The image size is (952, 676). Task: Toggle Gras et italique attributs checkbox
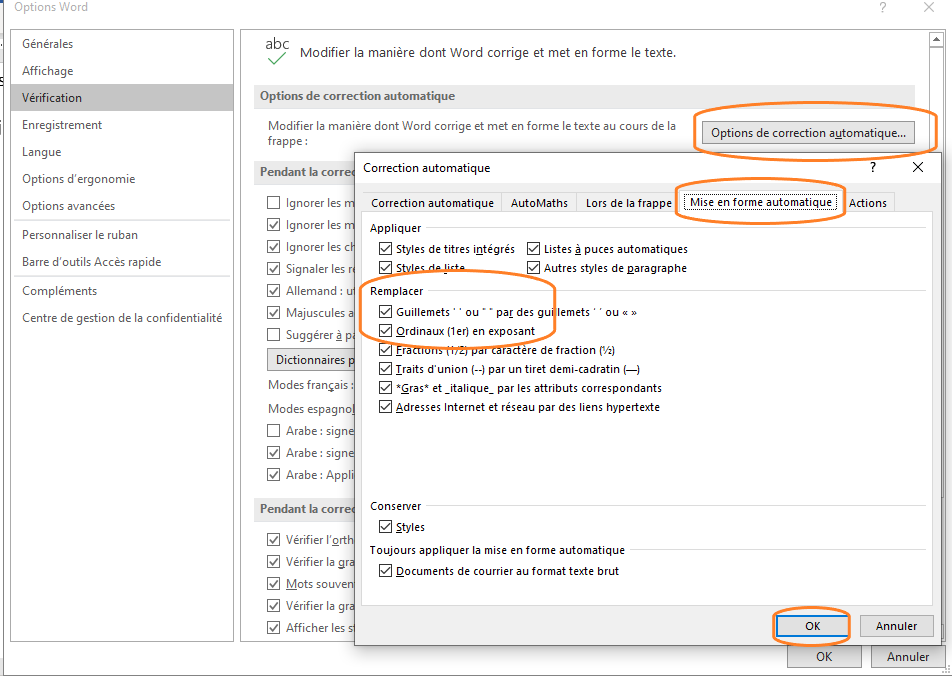click(x=385, y=388)
